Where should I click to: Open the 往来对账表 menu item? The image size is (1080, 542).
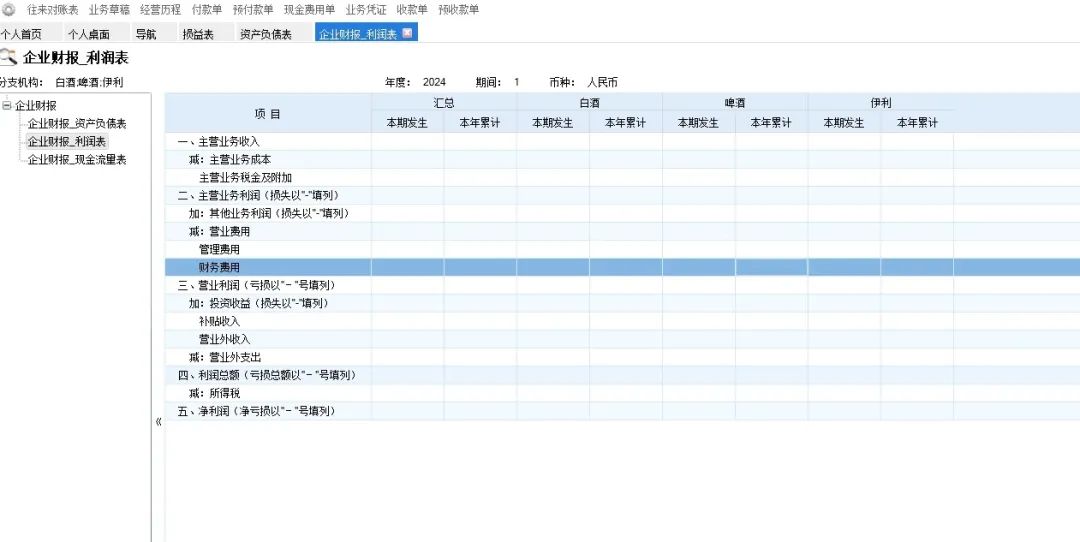tap(52, 10)
